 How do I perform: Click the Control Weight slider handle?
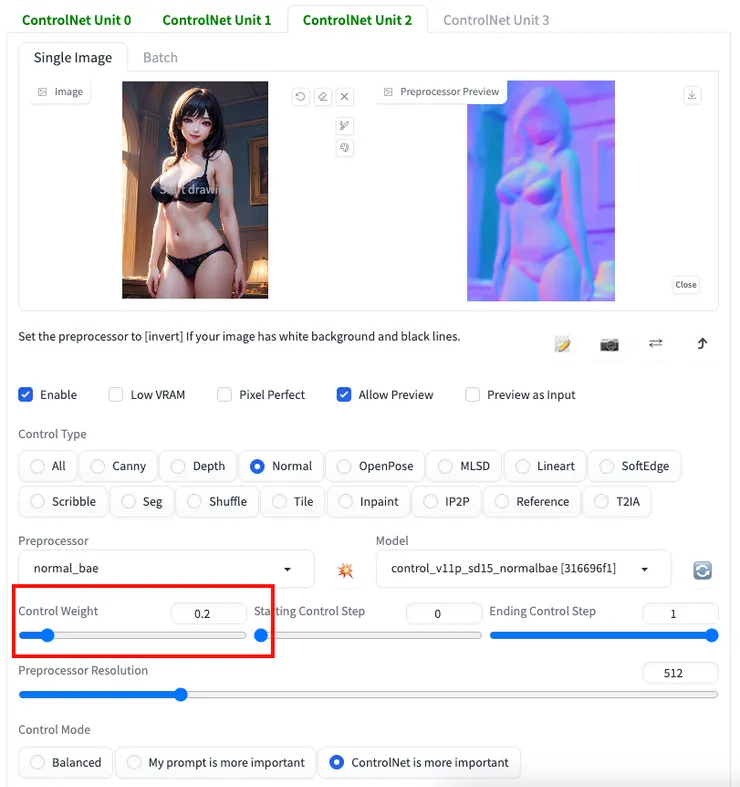tap(48, 635)
